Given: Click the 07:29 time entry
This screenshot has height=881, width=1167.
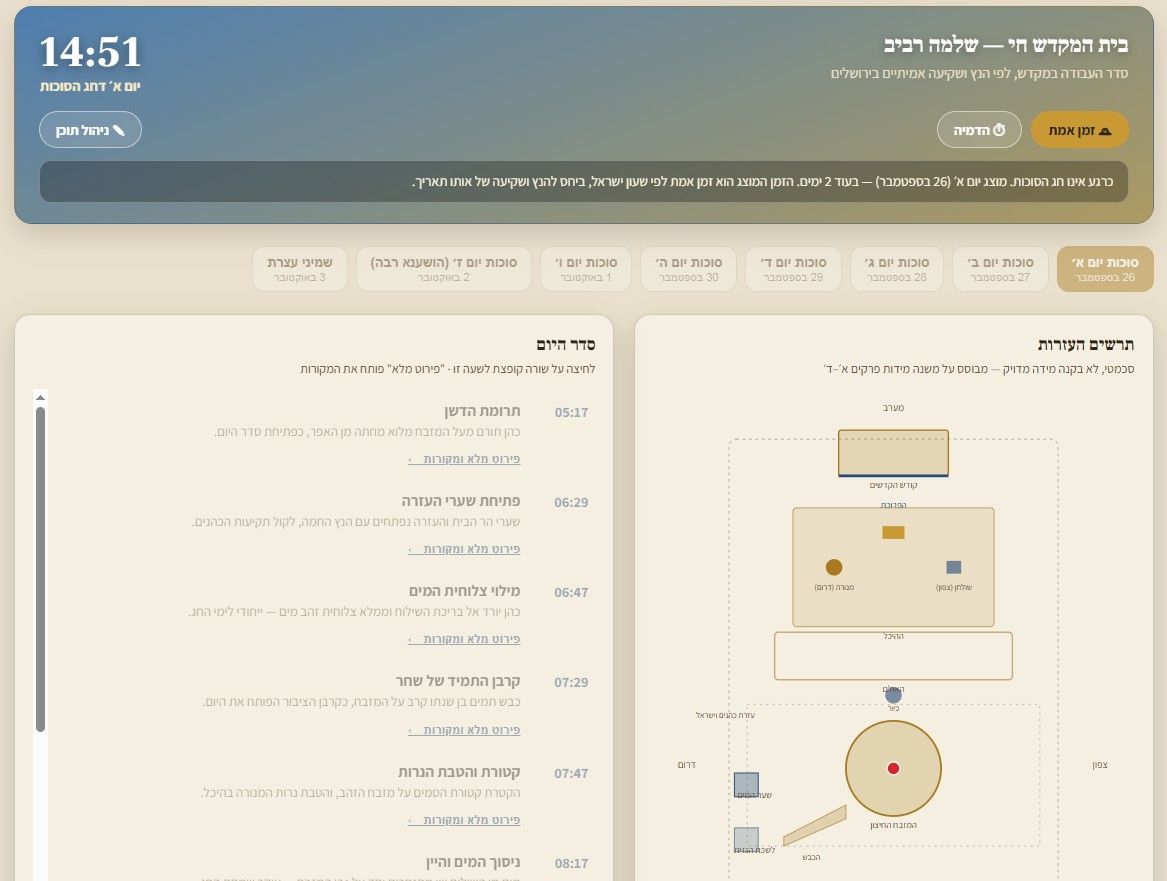Looking at the screenshot, I should [571, 682].
